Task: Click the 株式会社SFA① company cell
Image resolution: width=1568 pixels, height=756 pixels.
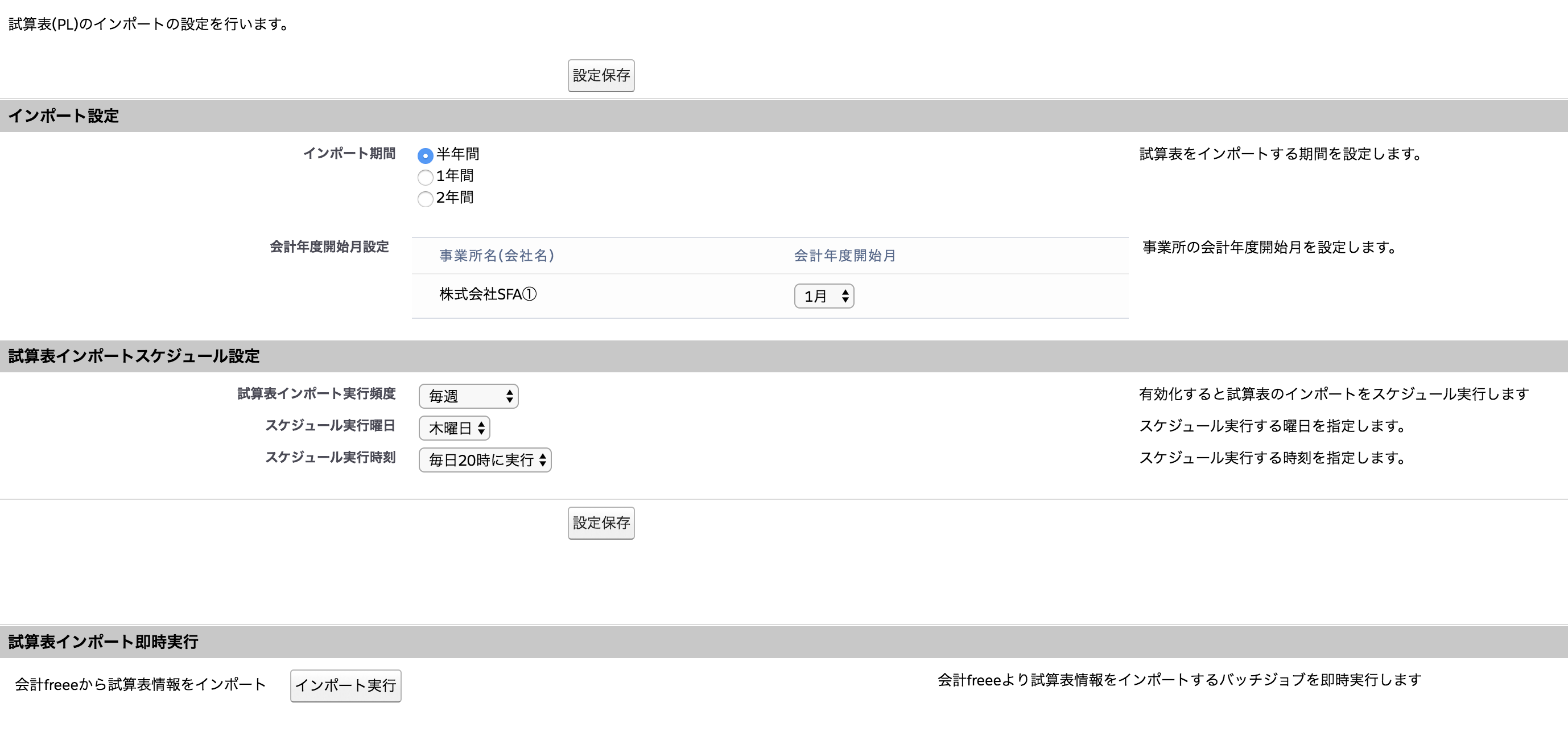Action: (x=488, y=294)
